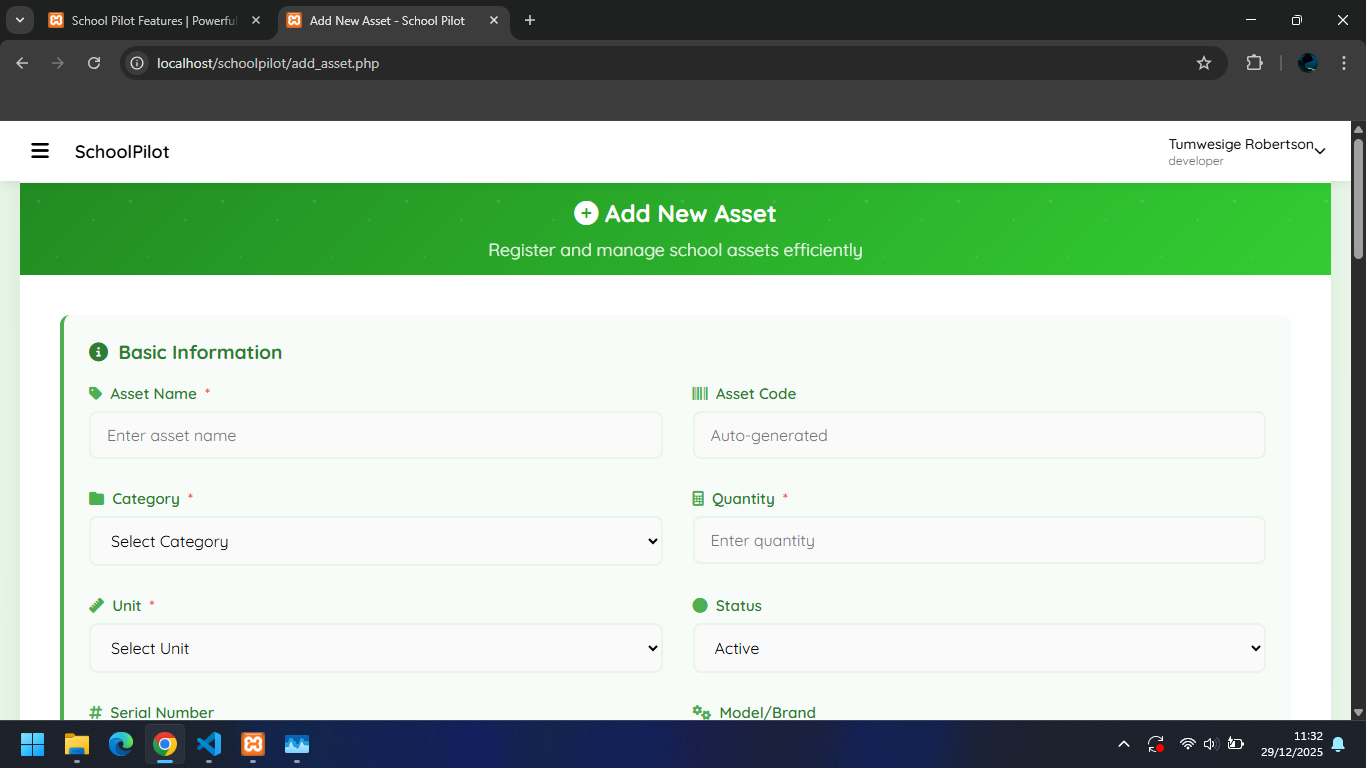Change the Status dropdown from Active
This screenshot has height=768, width=1366.
[x=978, y=648]
